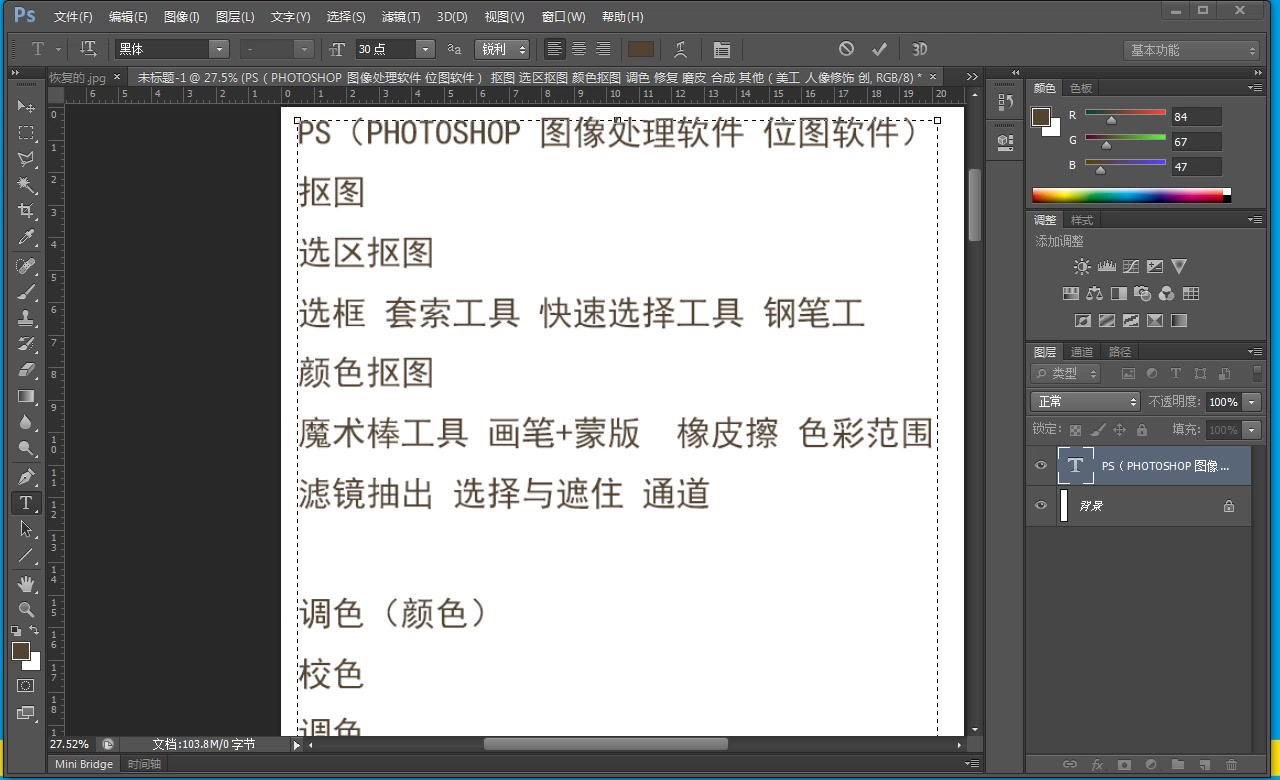Click the text color swatch in options bar
This screenshot has height=780, width=1280.
click(641, 49)
